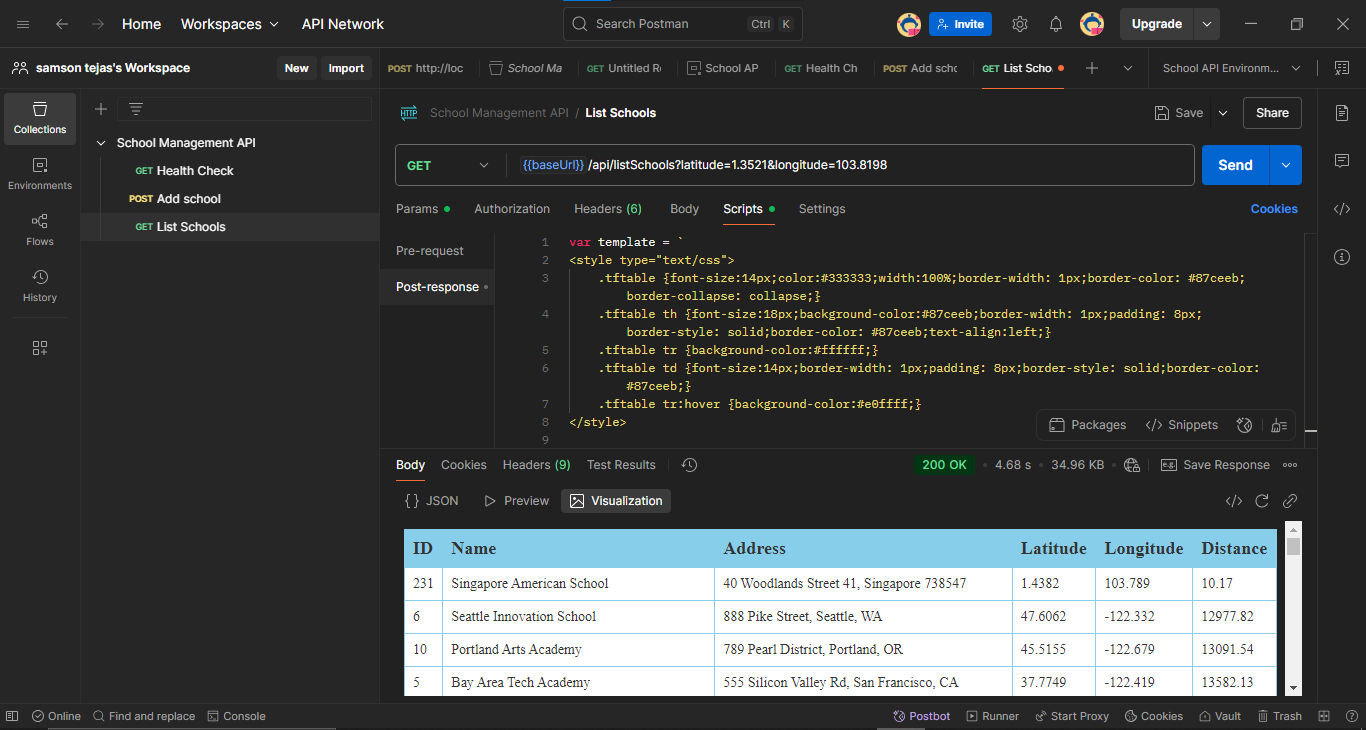This screenshot has width=1366, height=730.
Task: Open the Workspaces dropdown
Action: pos(230,24)
